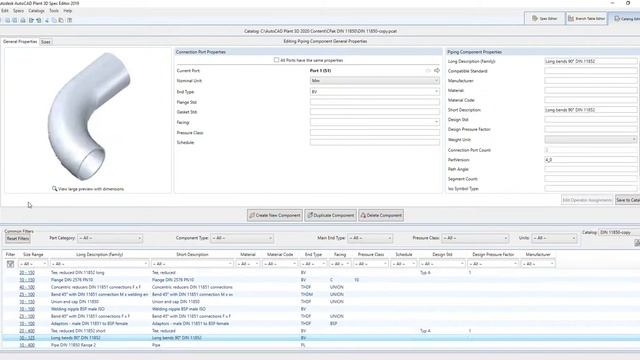Click the Size Range column header

click(33, 254)
